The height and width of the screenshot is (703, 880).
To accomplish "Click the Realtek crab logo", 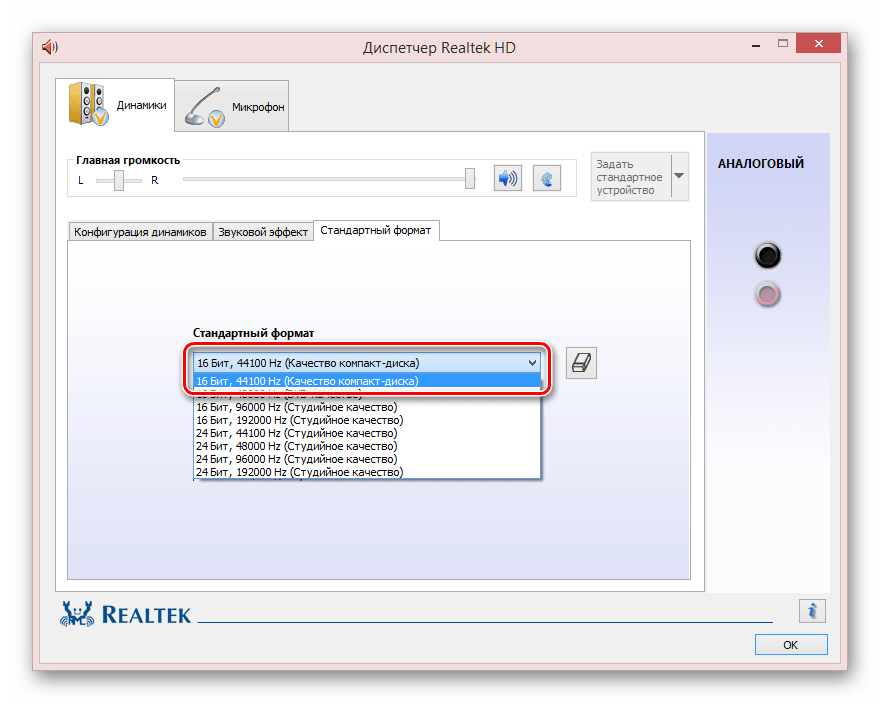I will 77,614.
